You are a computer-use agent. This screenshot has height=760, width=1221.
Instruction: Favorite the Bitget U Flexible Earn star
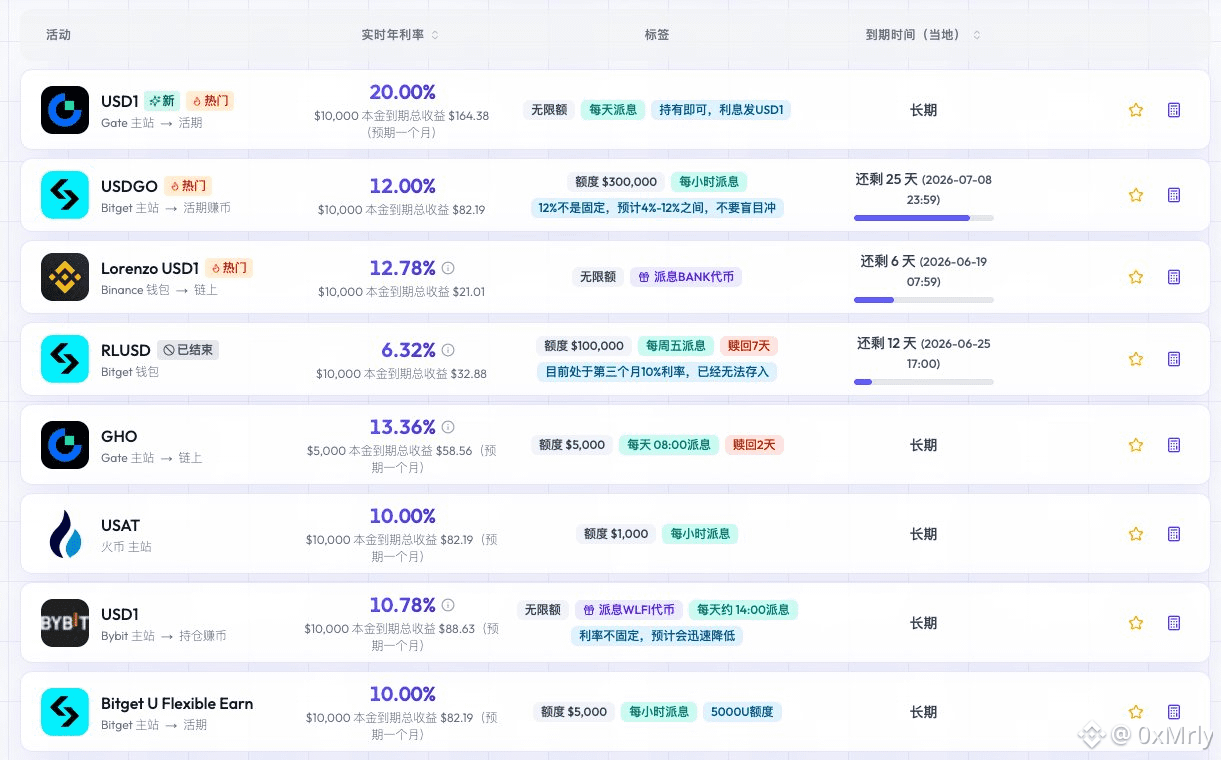pos(1135,712)
